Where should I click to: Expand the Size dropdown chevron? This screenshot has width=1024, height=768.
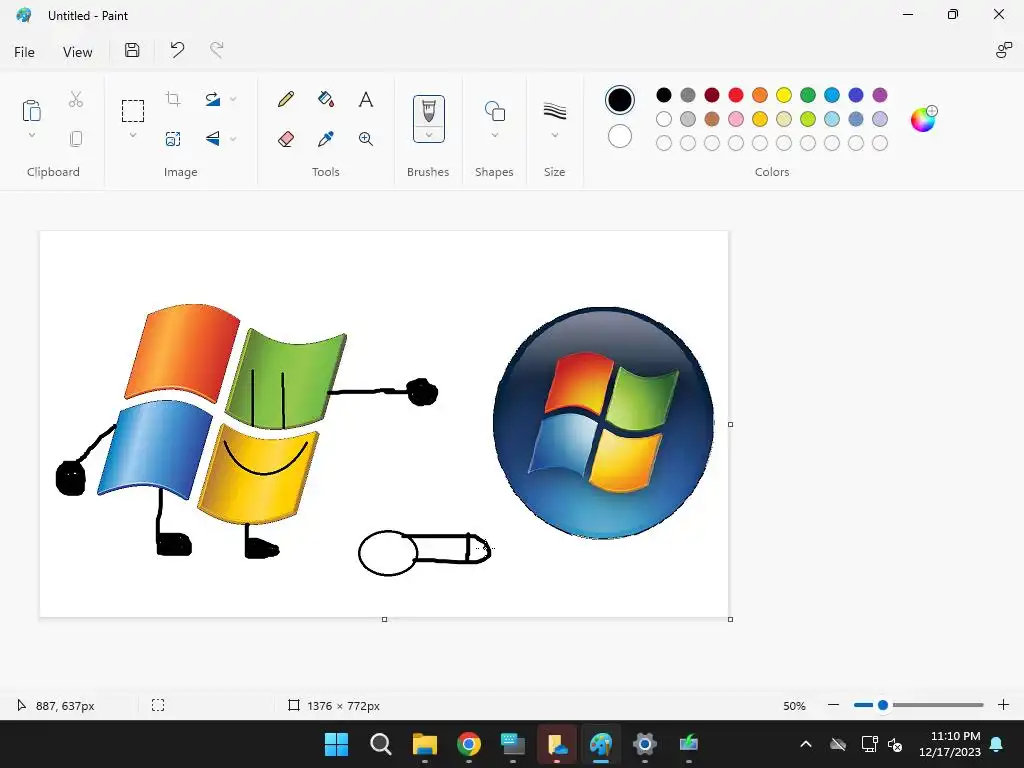(x=554, y=135)
